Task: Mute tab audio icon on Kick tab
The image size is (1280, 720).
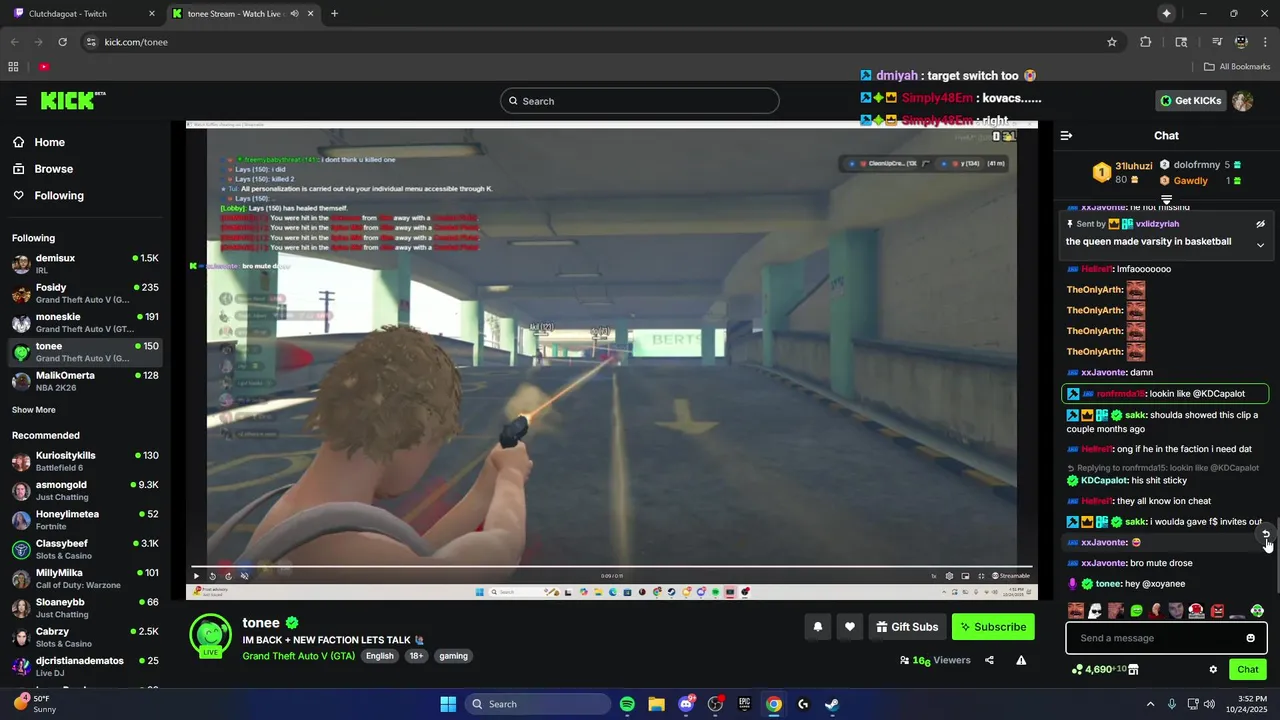Action: [294, 14]
